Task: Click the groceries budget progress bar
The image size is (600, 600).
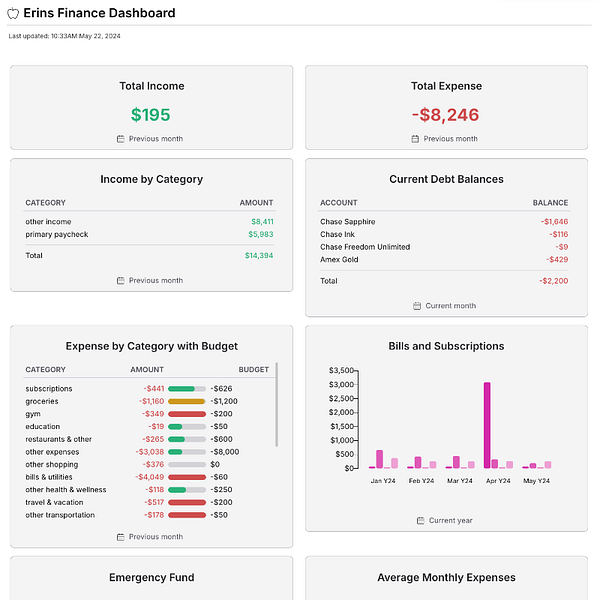Action: [x=187, y=401]
